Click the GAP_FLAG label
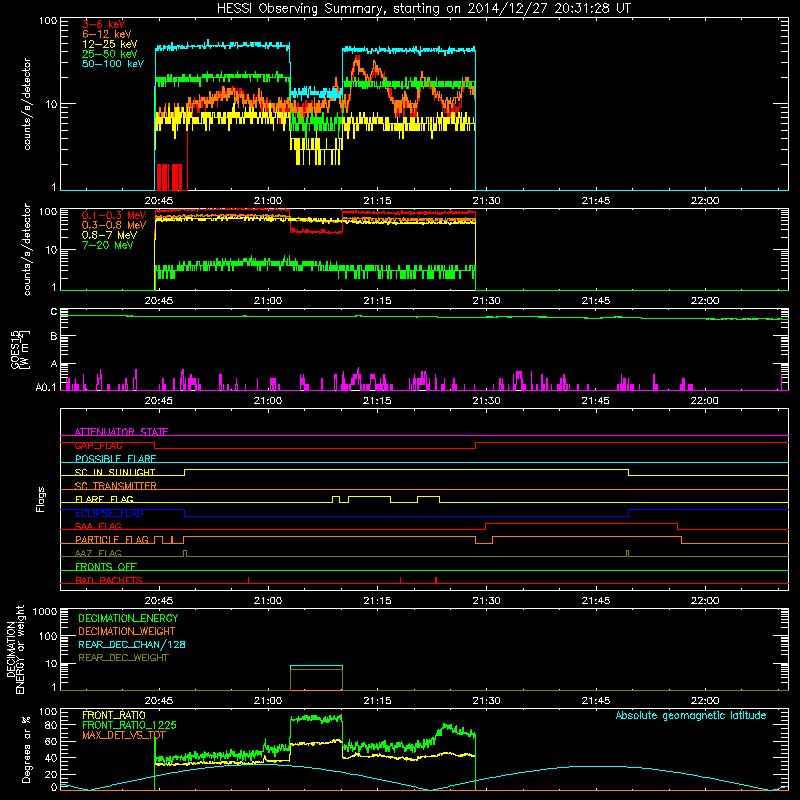The height and width of the screenshot is (800, 800). pos(98,445)
